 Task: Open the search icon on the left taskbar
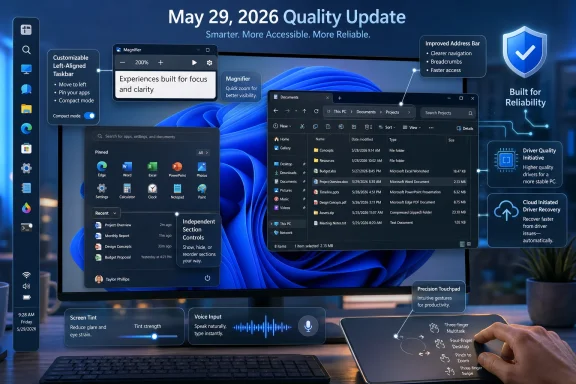[26, 50]
